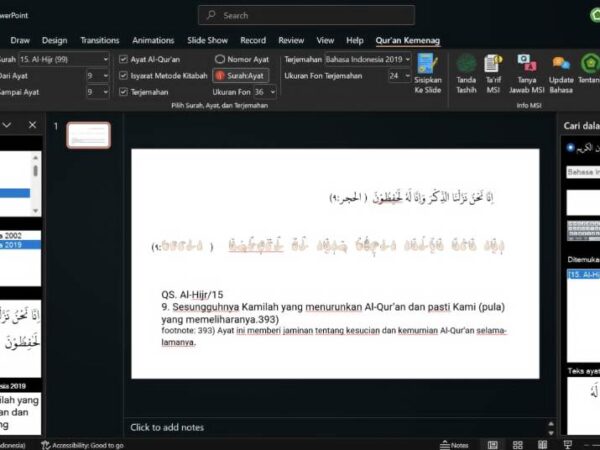
Task: Toggle the Ayat Al-Qur'an checkbox
Action: click(x=123, y=59)
